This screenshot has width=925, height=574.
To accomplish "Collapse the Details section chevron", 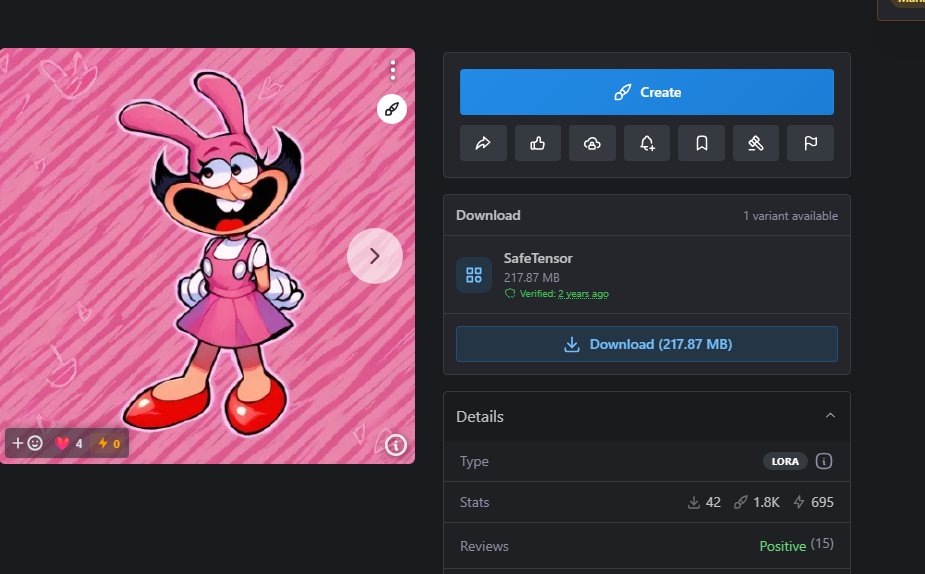I will coord(830,416).
